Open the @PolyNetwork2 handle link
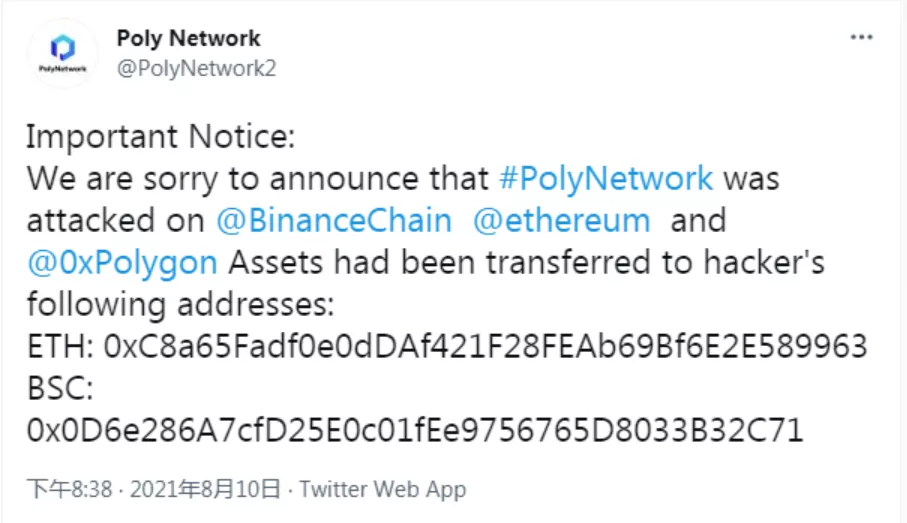 coord(197,68)
